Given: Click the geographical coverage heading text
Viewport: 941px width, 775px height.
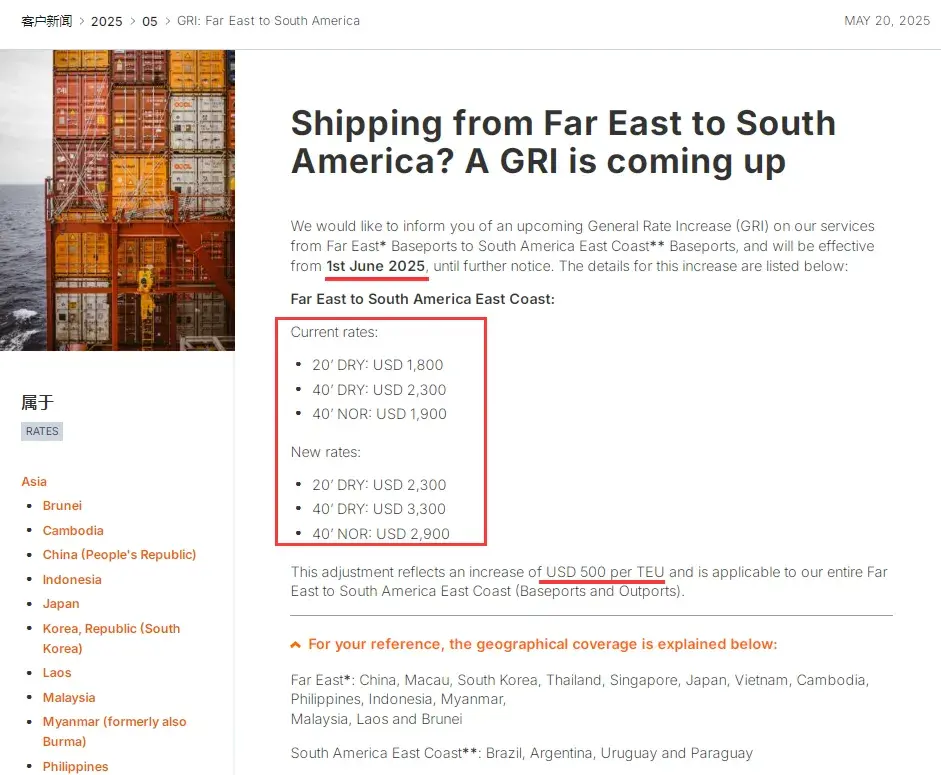Looking at the screenshot, I should pos(542,645).
